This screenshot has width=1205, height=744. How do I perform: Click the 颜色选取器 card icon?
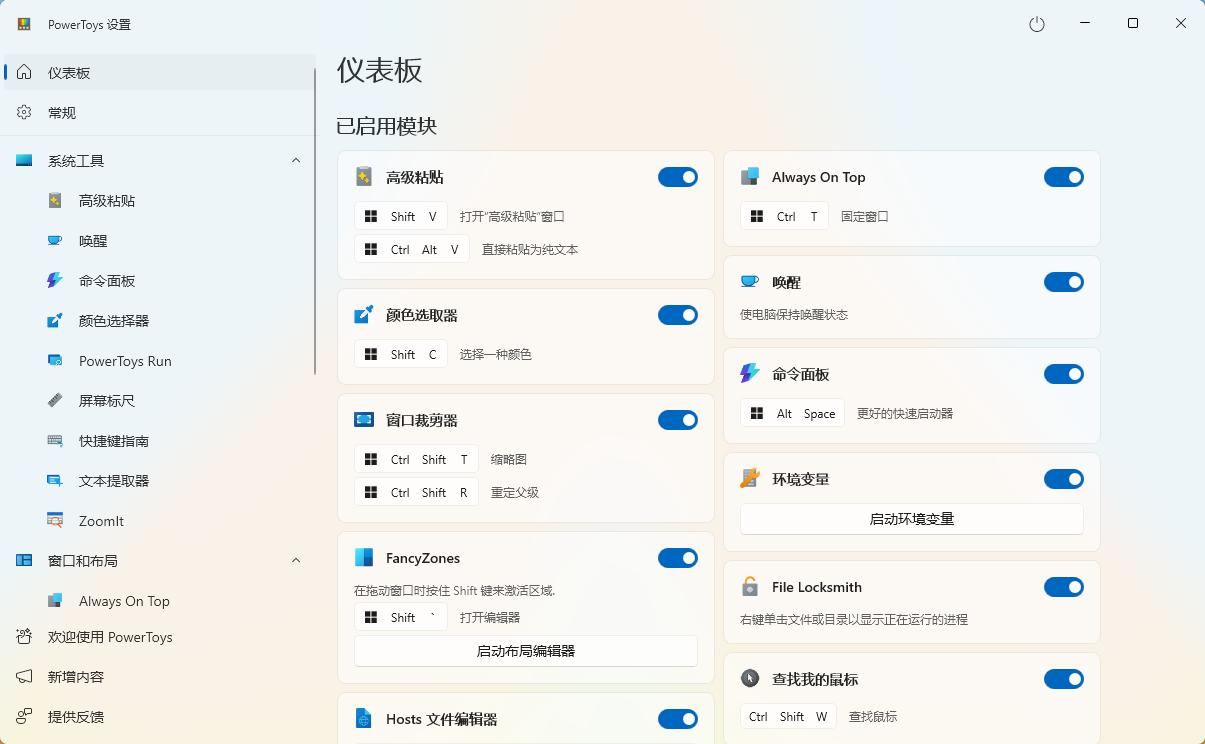364,315
